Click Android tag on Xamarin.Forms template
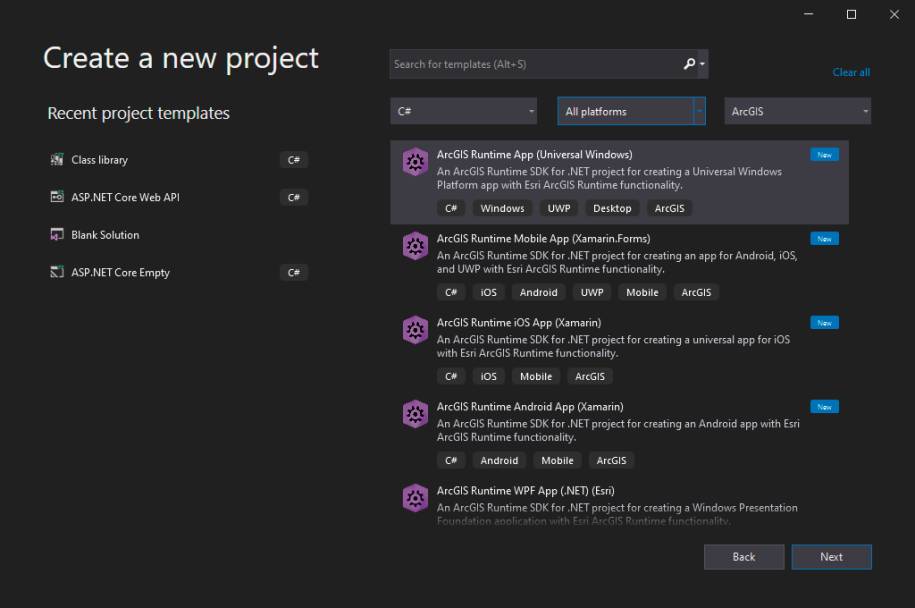915x608 pixels. point(538,292)
